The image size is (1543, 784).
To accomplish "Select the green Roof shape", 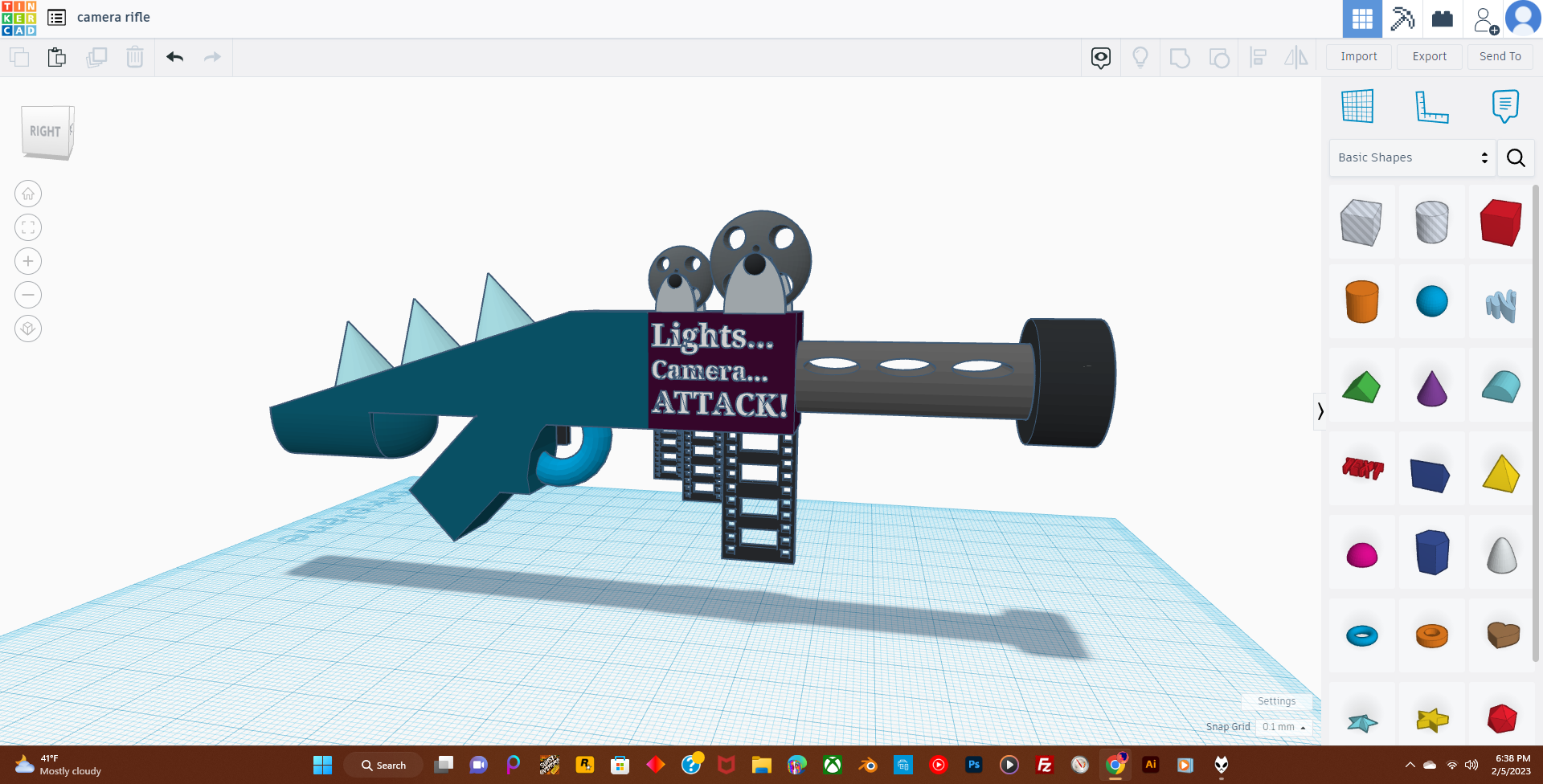I will pos(1361,387).
